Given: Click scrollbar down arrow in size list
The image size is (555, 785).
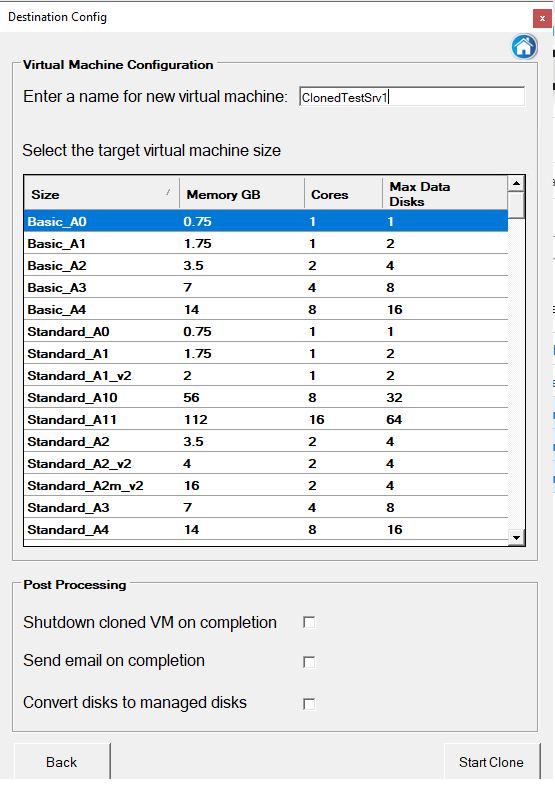Looking at the screenshot, I should tap(516, 538).
